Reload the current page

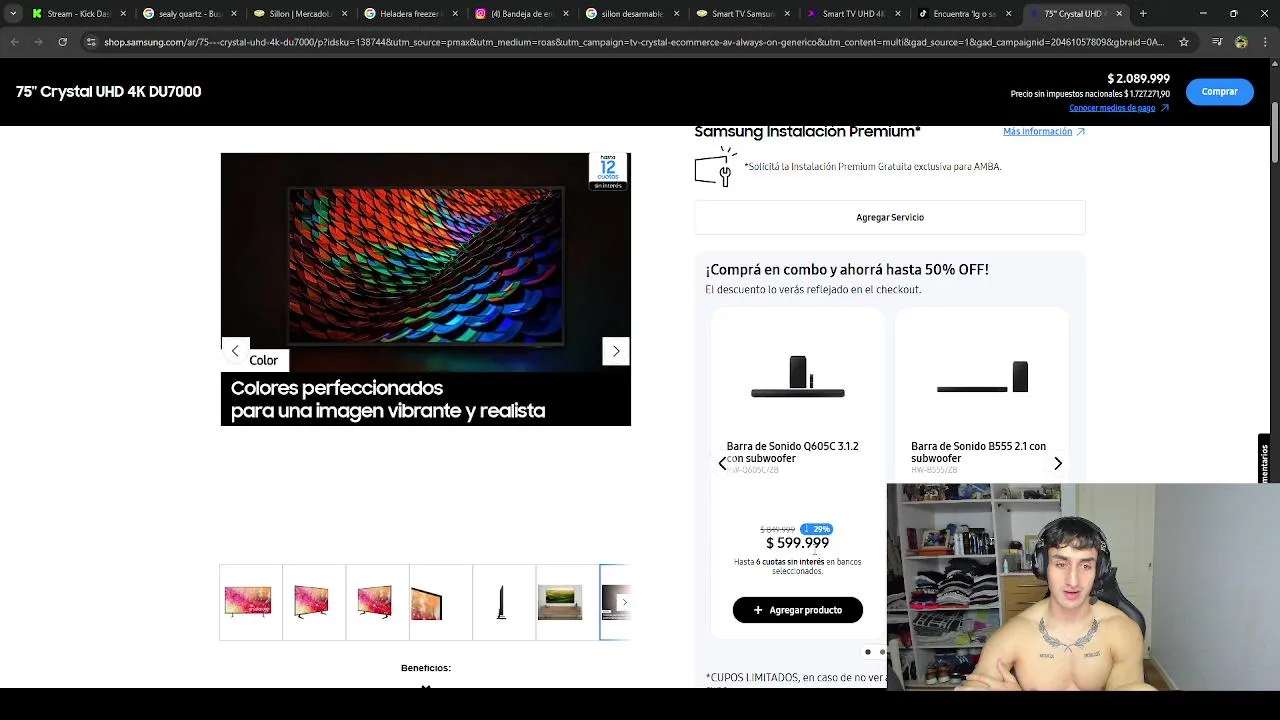(62, 42)
